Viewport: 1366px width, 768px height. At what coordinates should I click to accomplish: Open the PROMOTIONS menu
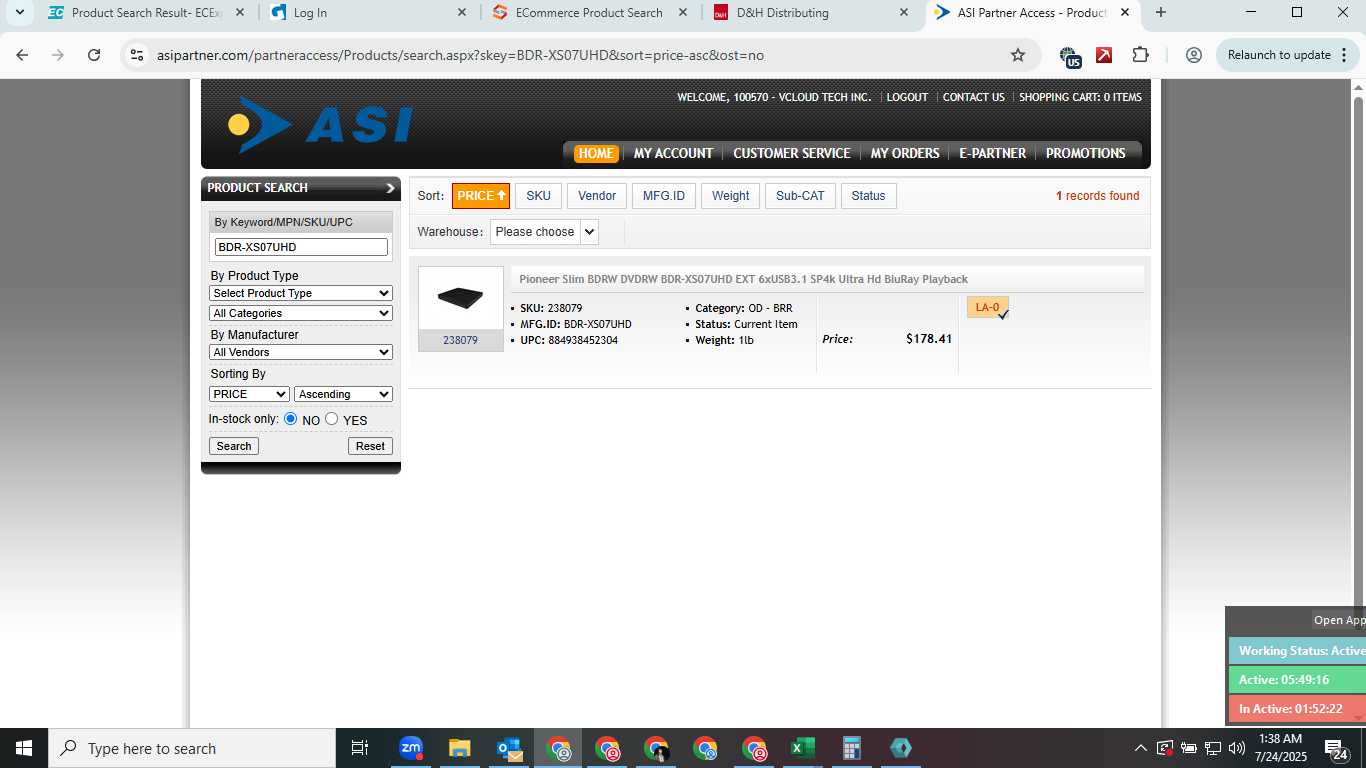pos(1086,153)
